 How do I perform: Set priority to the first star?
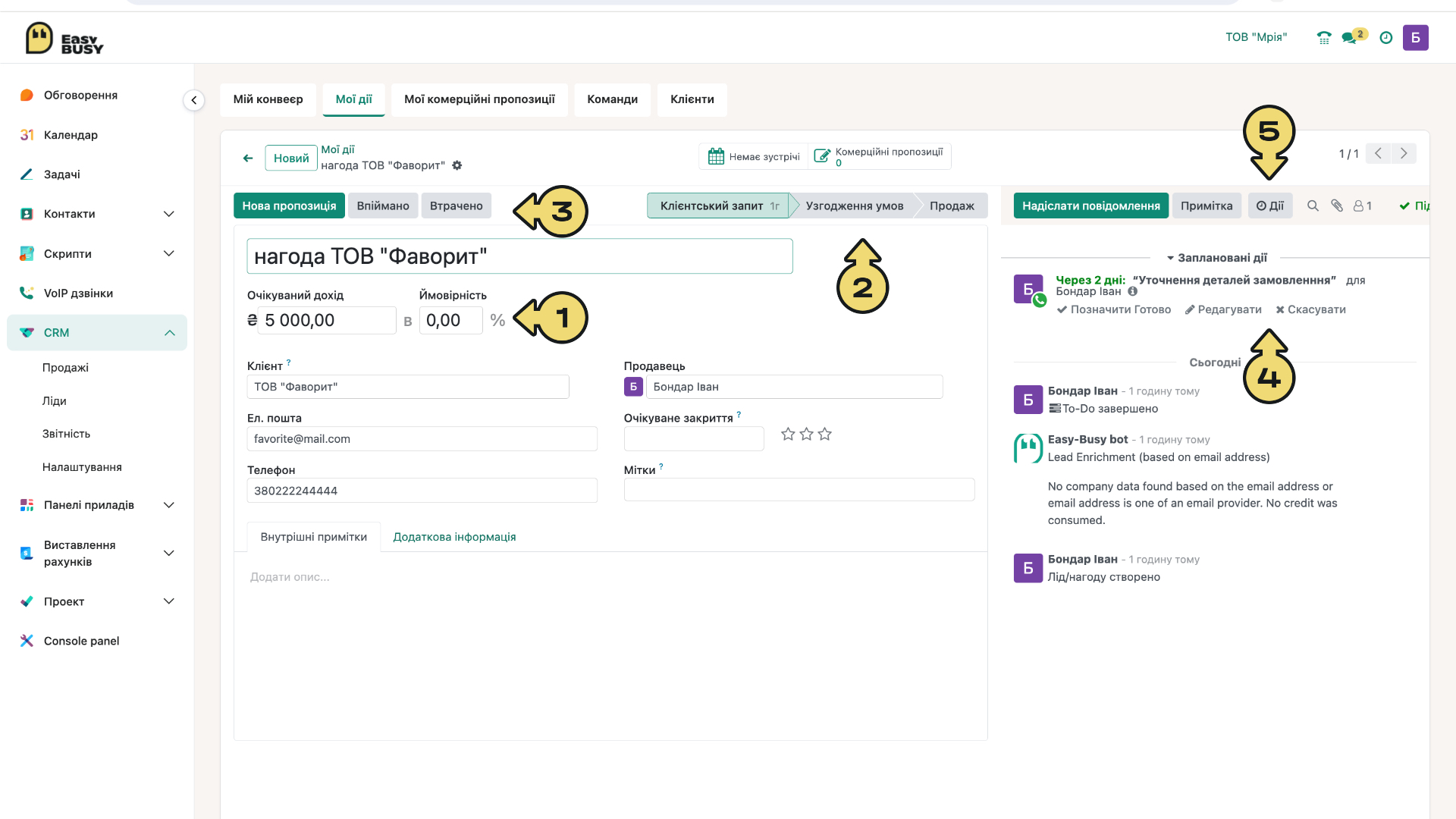788,435
